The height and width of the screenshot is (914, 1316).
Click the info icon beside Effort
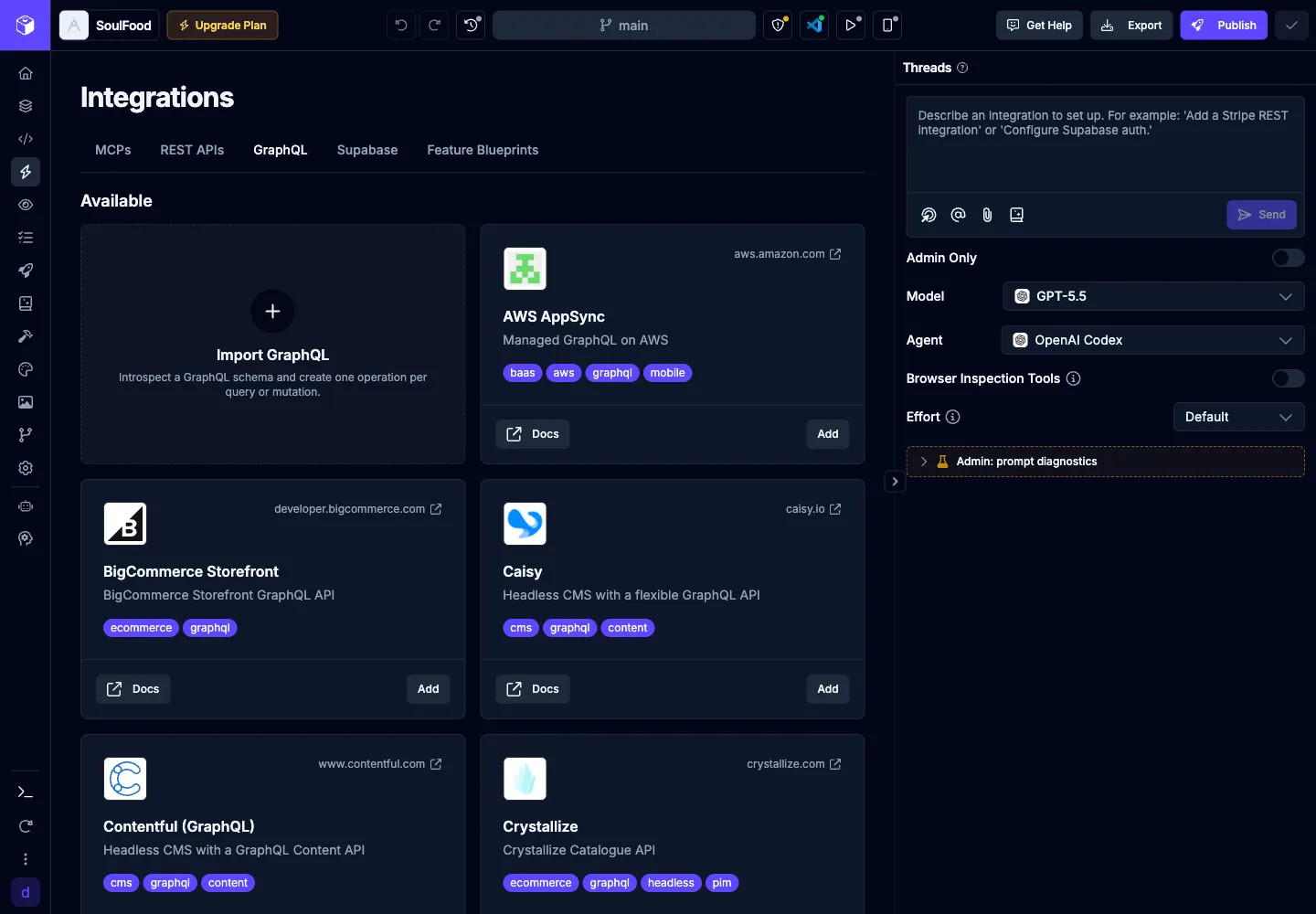[x=953, y=417]
